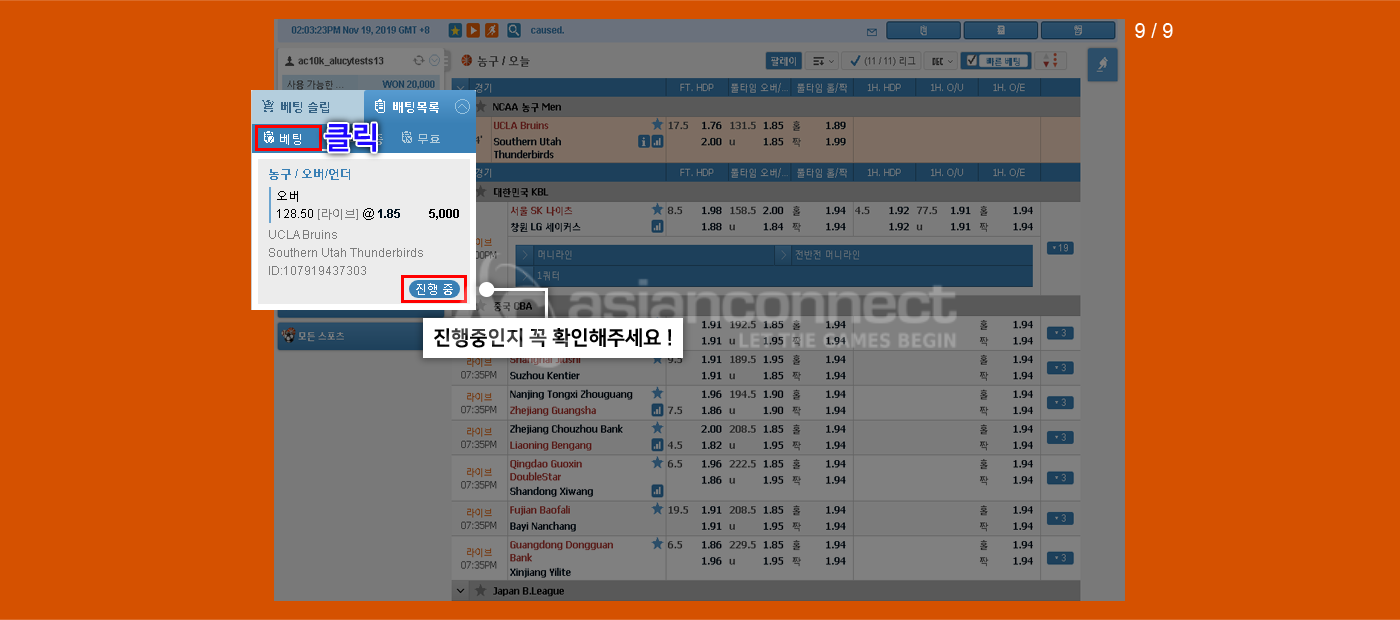The image size is (1400, 620).
Task: Expand the 전반전 머니라인 market row
Action: pyautogui.click(x=903, y=255)
